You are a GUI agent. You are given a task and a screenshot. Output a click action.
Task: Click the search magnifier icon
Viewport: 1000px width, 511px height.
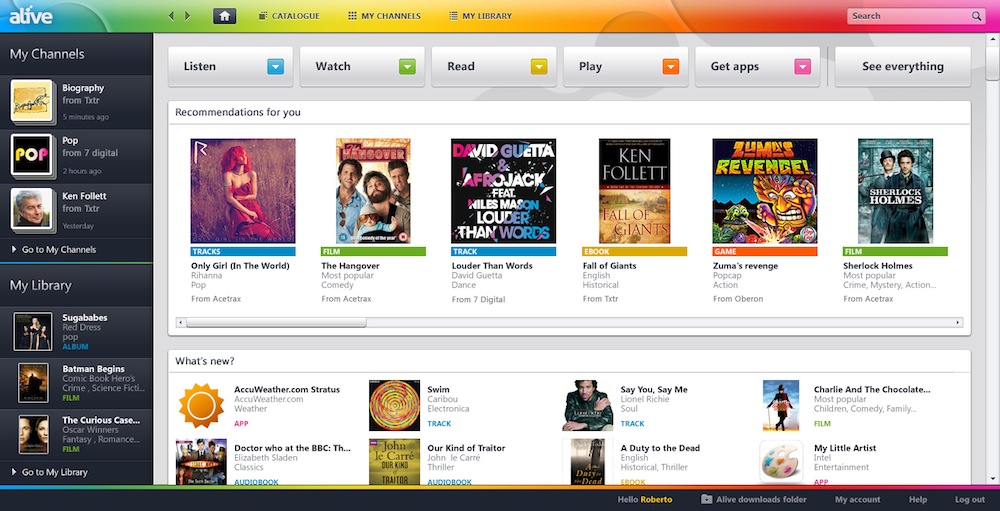pyautogui.click(x=976, y=16)
